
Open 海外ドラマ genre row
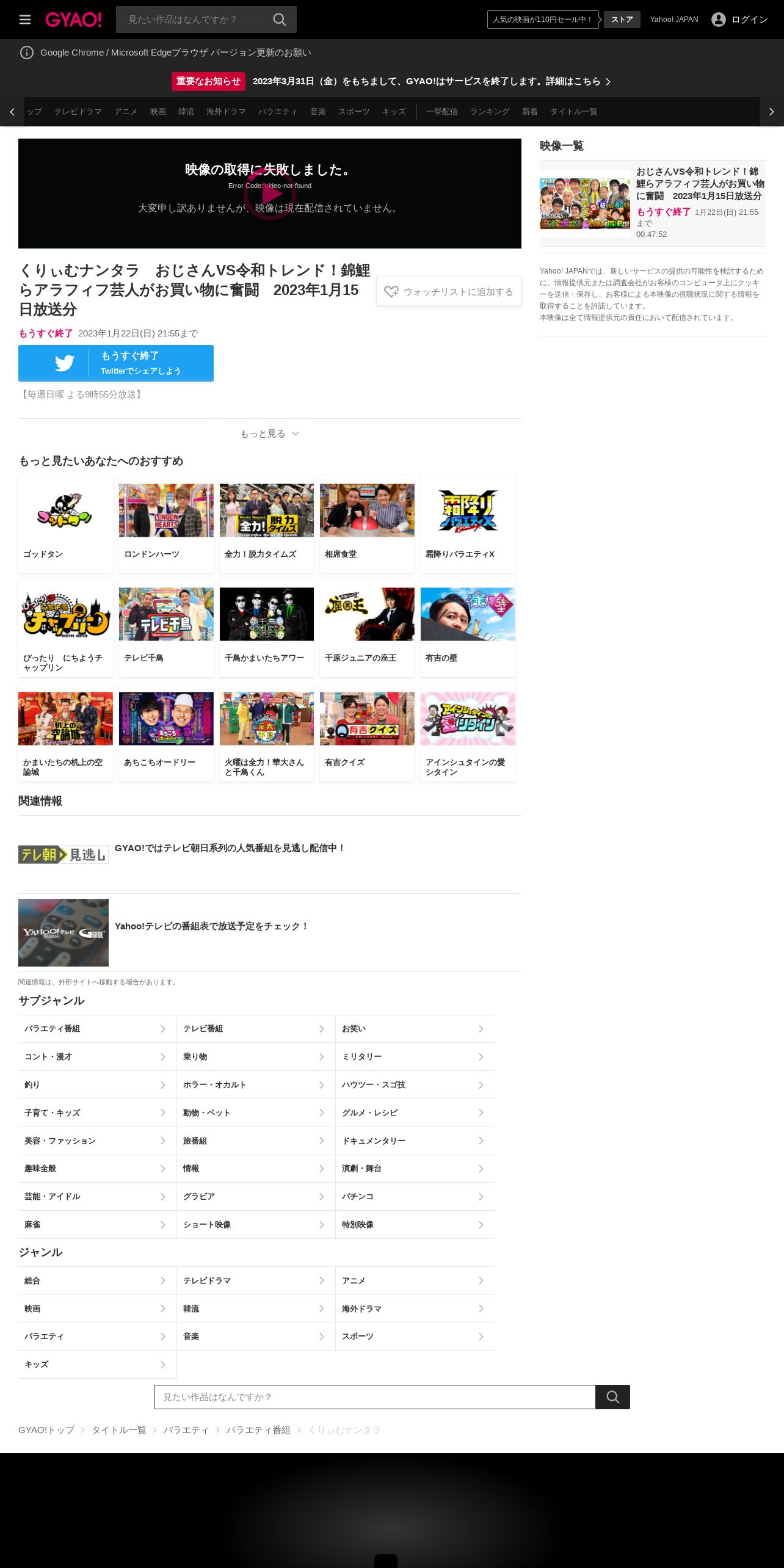[x=415, y=1308]
